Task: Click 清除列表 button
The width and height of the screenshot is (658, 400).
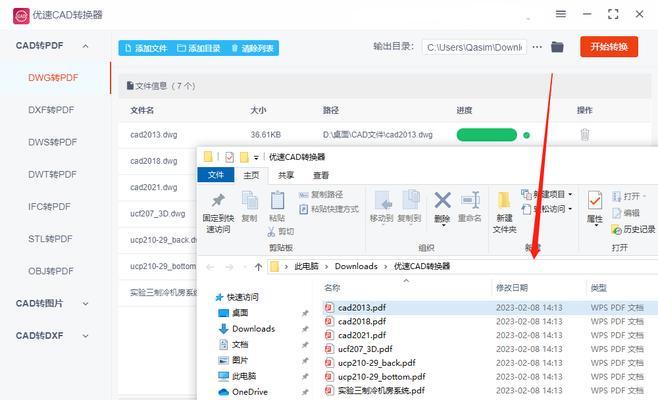Action: [x=252, y=48]
